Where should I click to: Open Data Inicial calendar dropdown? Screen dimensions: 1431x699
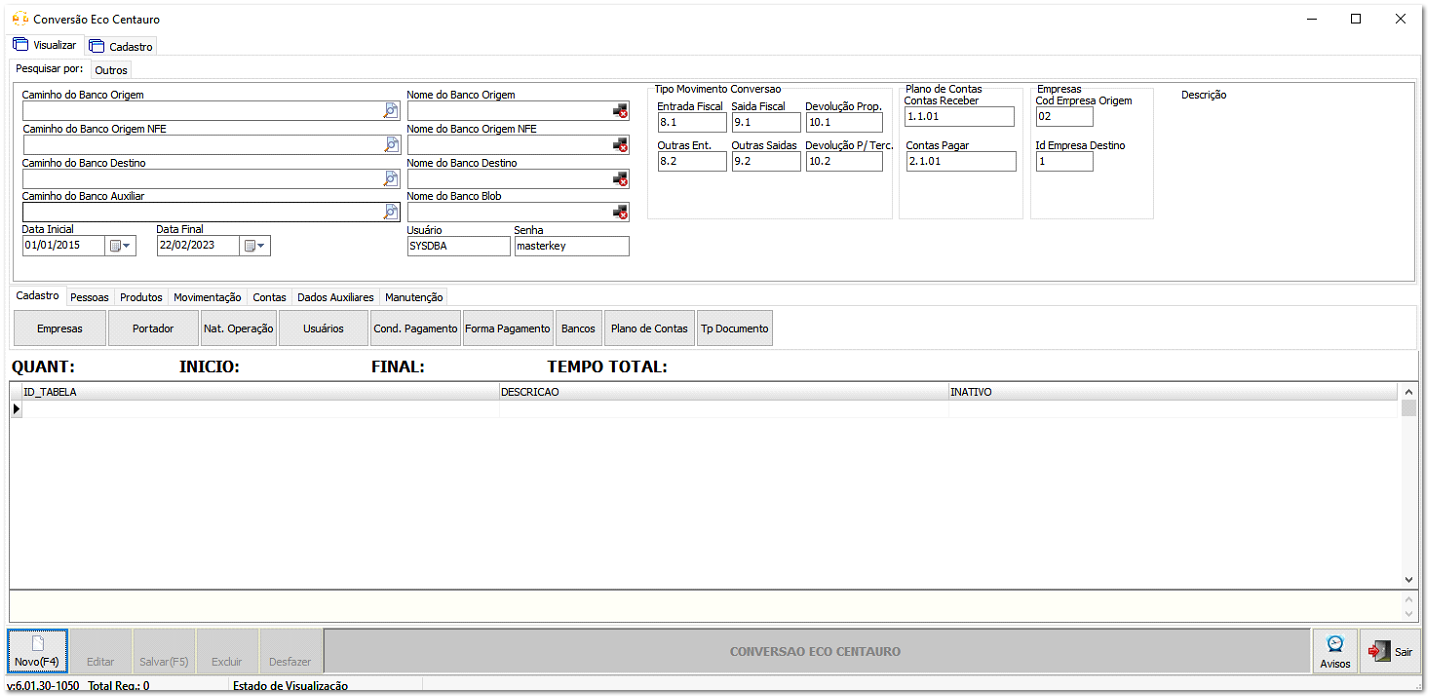pos(120,246)
